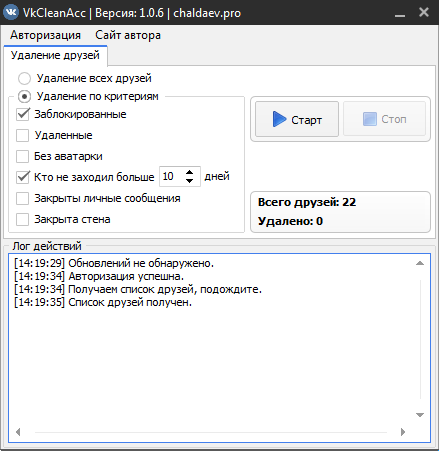Click the blue play icon on Старт
This screenshot has width=439, height=451.
[x=279, y=119]
